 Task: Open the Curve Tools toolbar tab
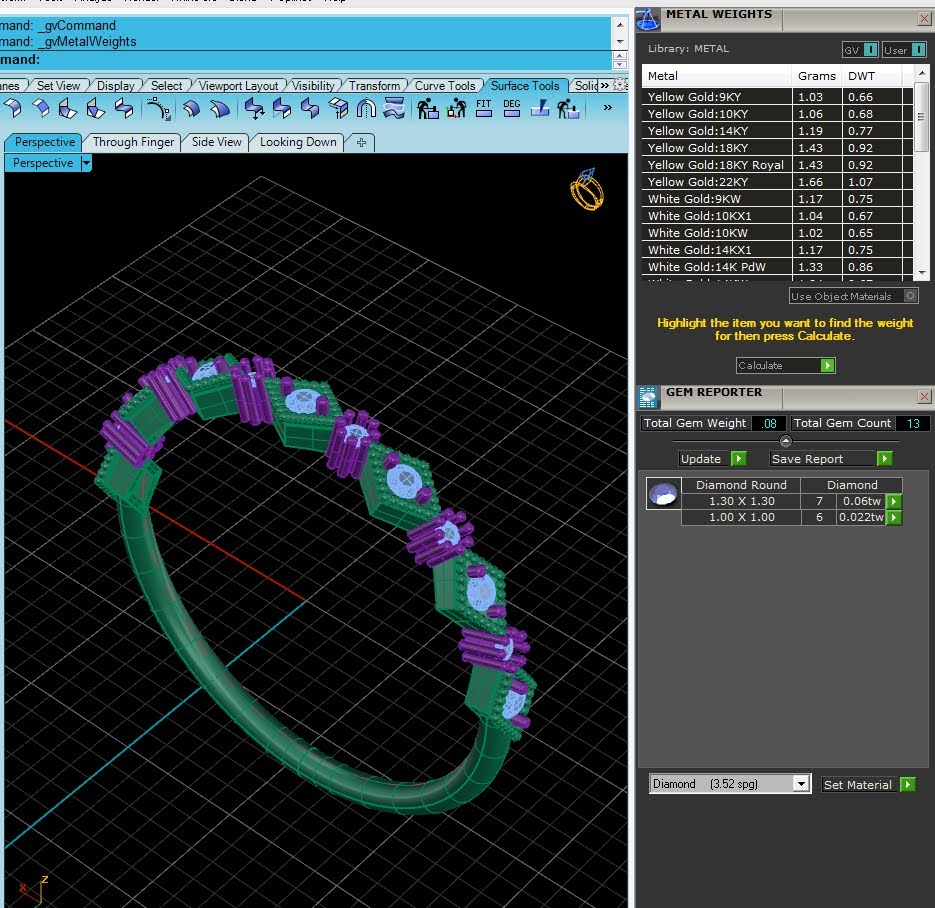click(x=445, y=86)
